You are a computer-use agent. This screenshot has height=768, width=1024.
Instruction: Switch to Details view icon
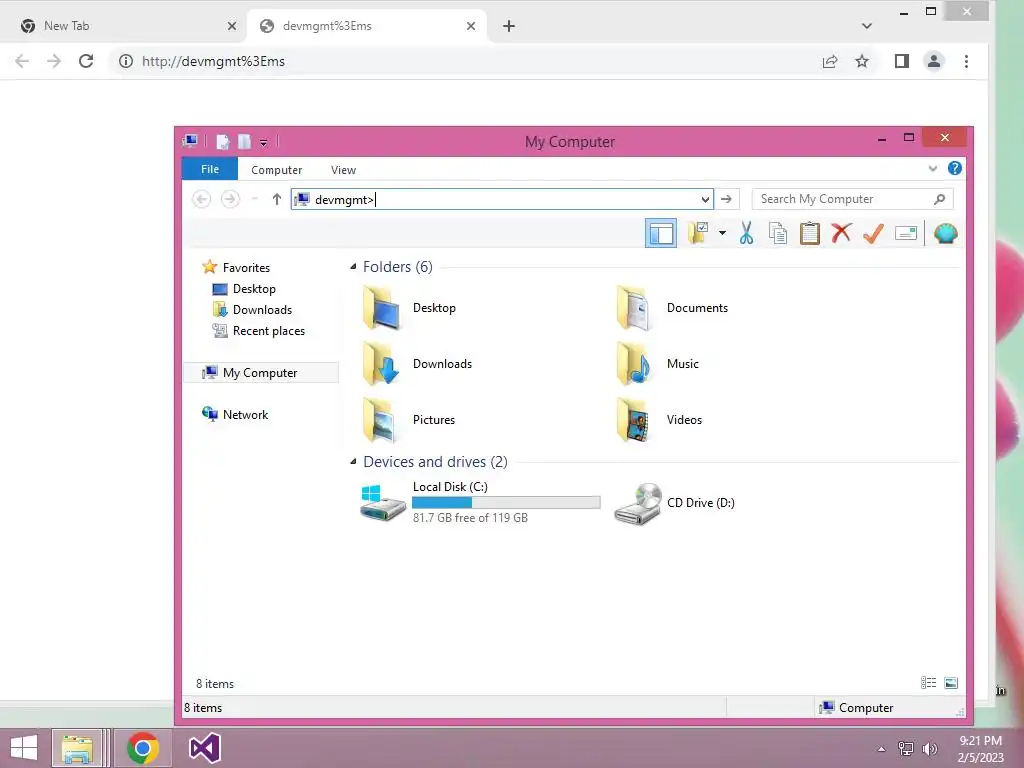coord(928,682)
